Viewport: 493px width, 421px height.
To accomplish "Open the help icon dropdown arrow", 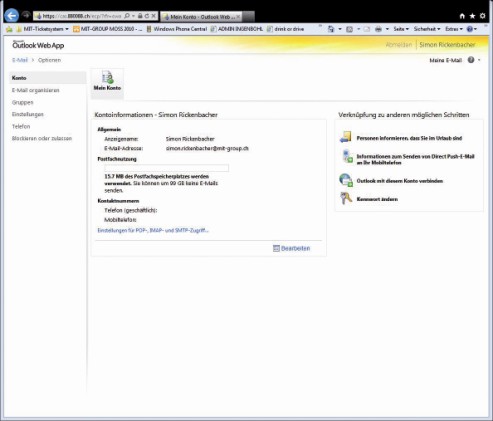I will coord(479,60).
